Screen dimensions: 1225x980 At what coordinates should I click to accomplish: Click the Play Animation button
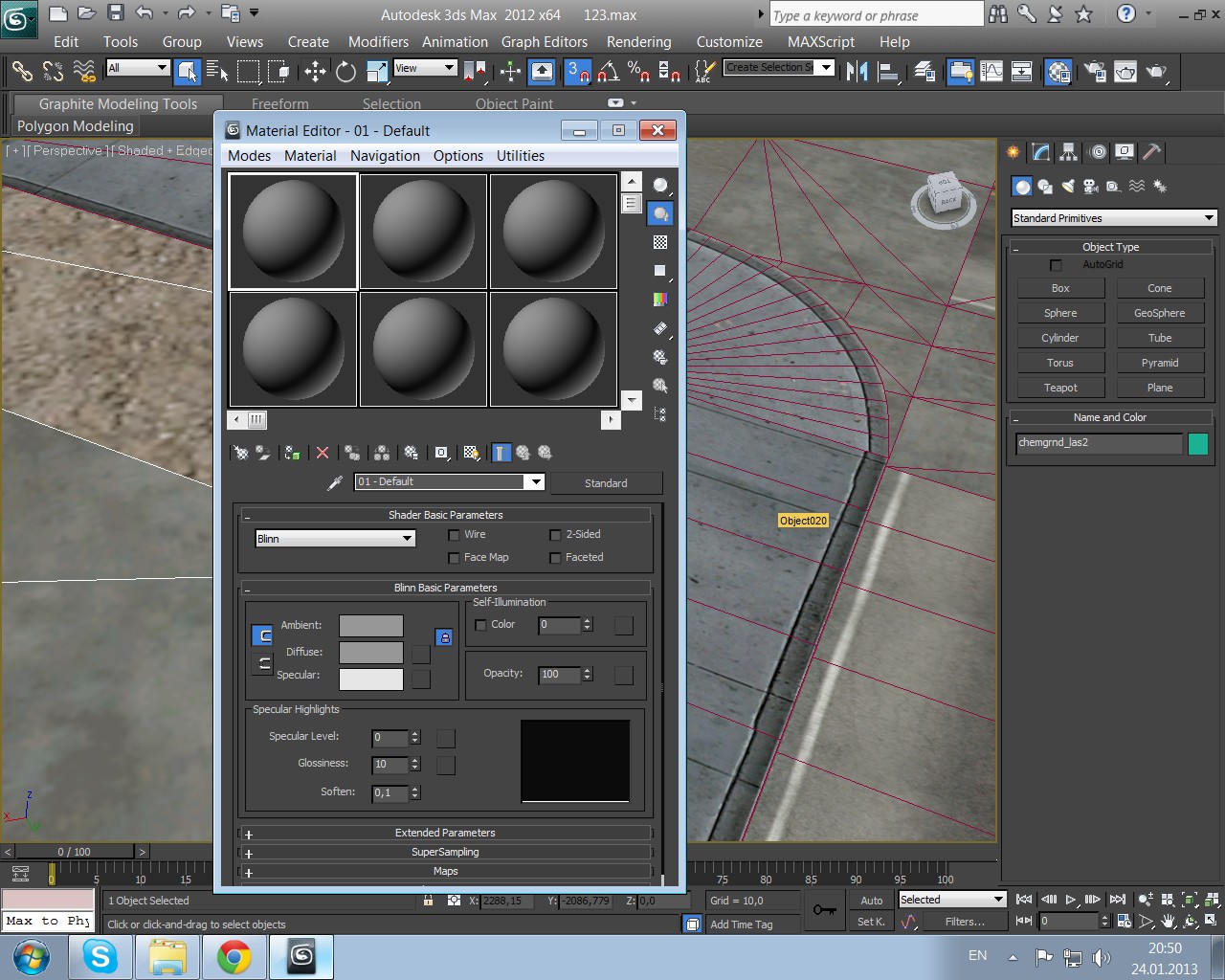pos(1071,900)
